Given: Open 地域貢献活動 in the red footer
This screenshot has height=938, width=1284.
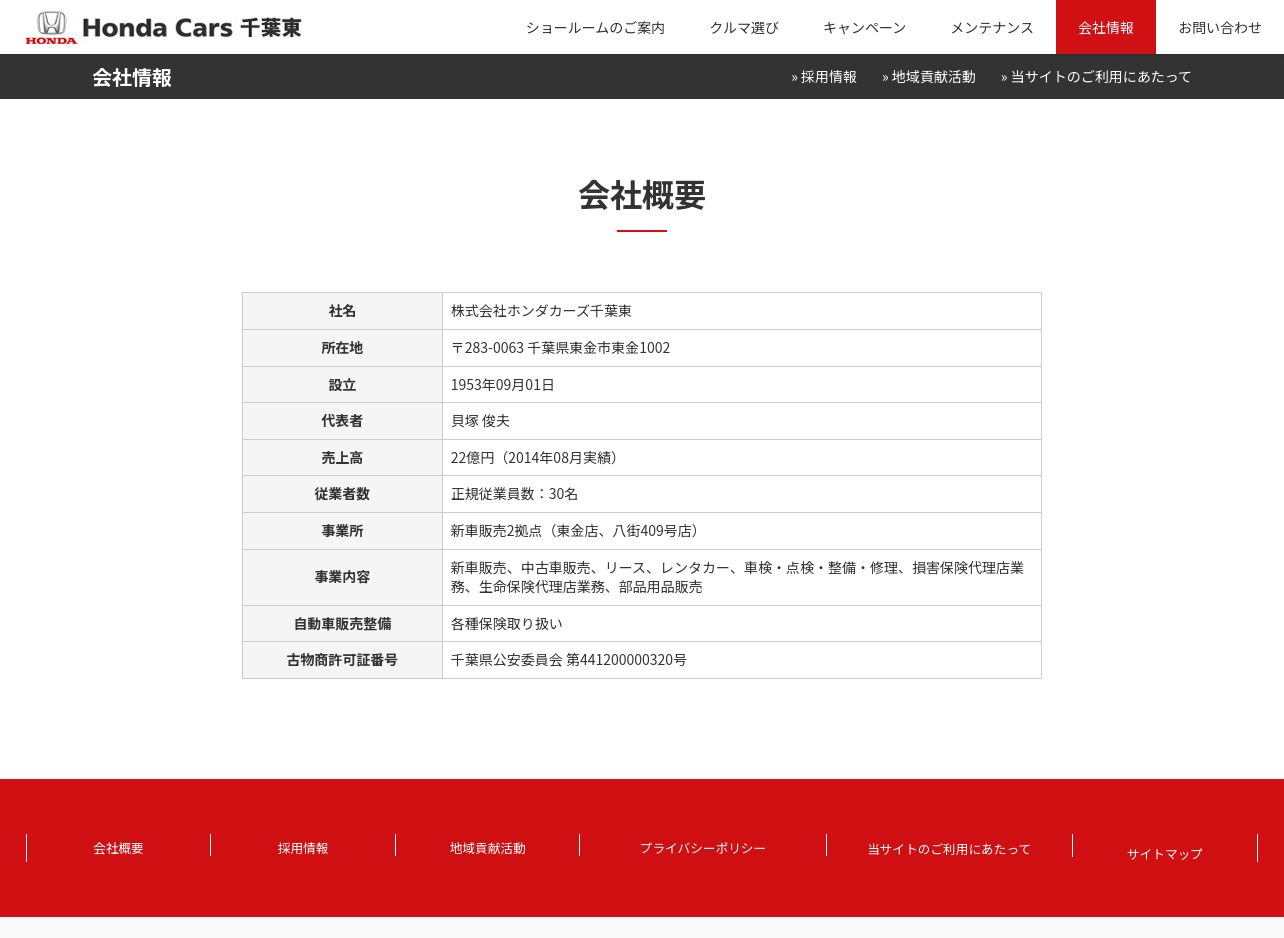Looking at the screenshot, I should click(487, 848).
